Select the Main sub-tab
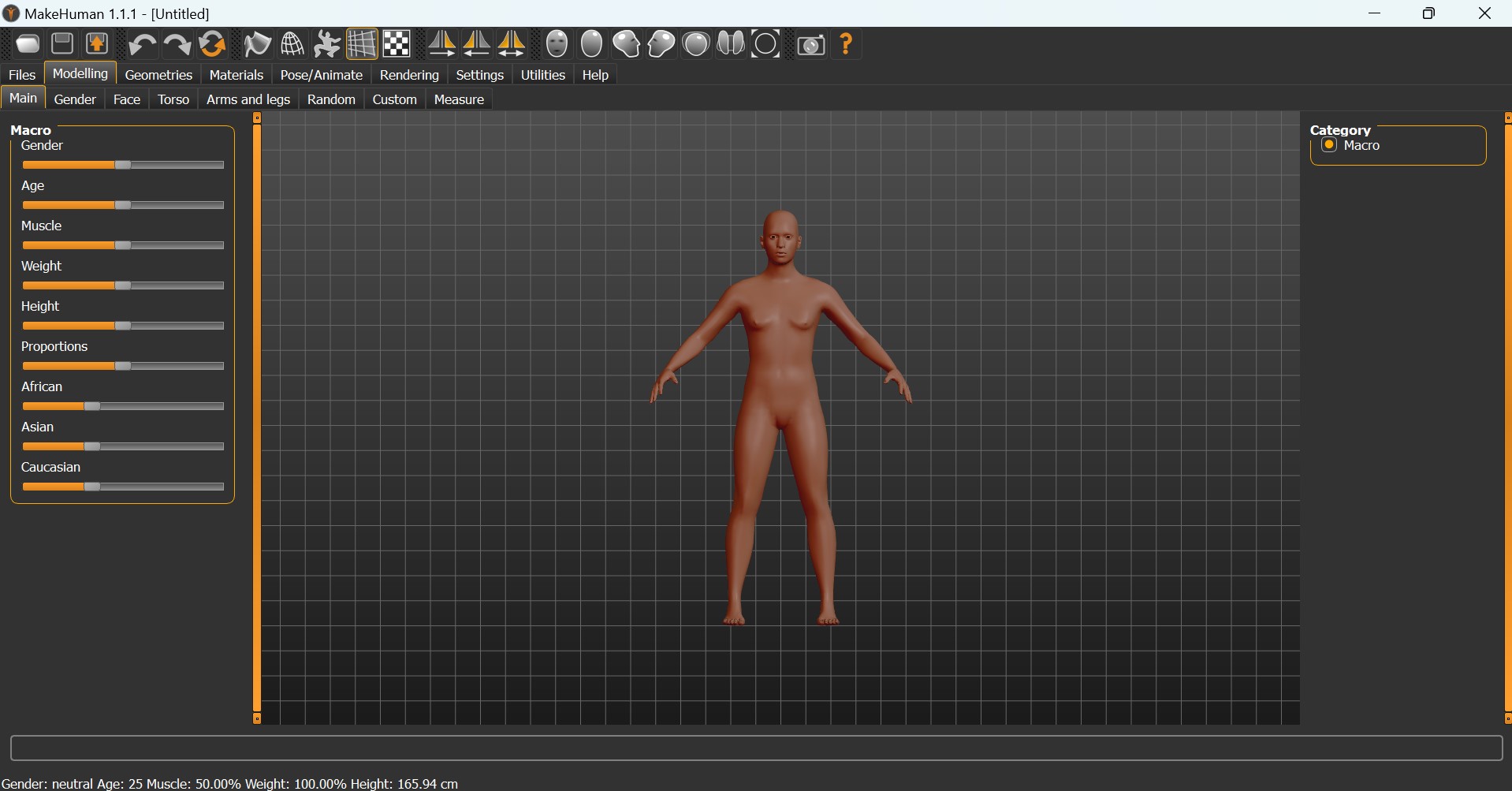 23,98
